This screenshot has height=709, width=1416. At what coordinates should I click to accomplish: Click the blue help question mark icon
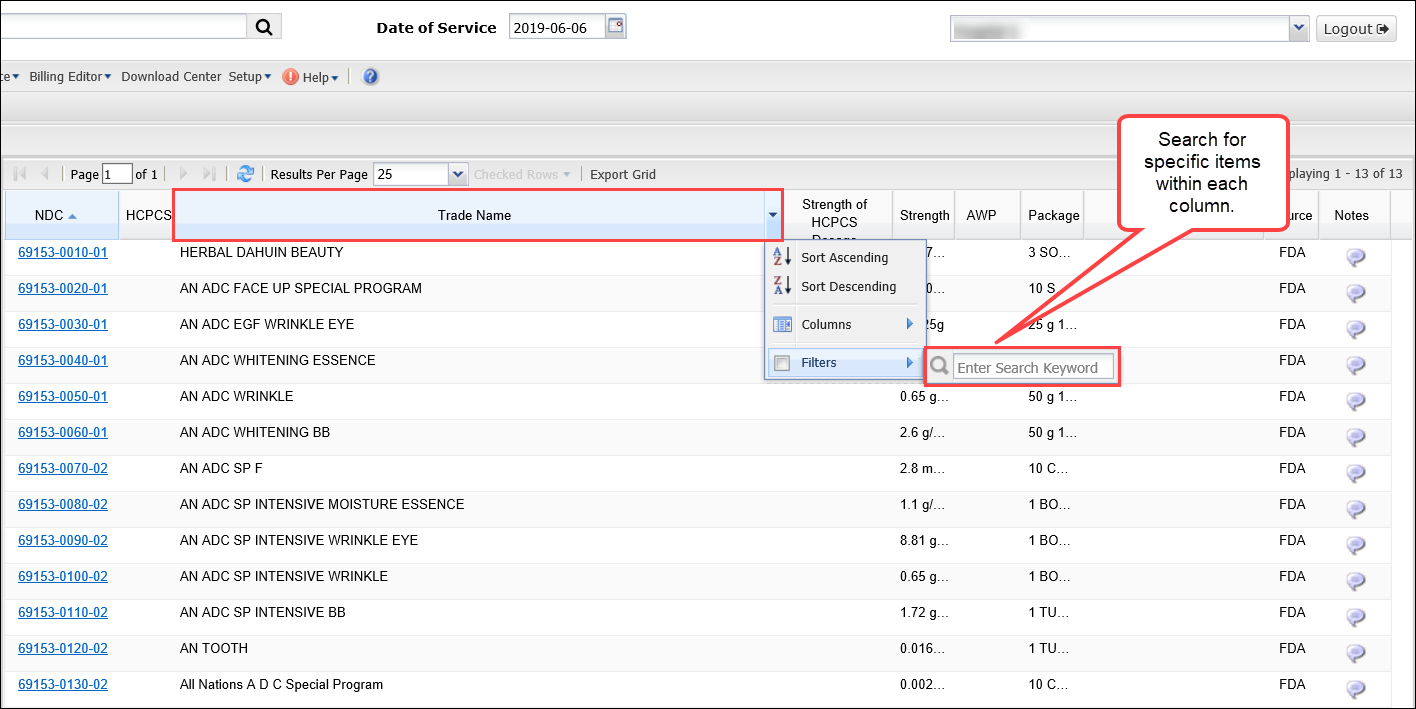click(x=370, y=77)
